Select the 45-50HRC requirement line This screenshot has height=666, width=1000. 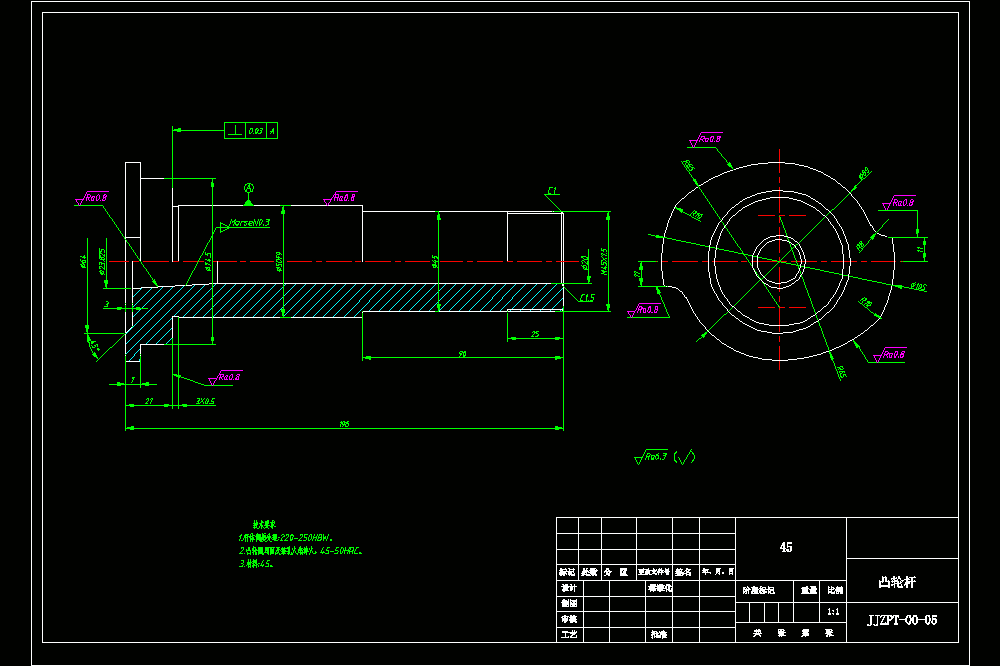tap(300, 551)
